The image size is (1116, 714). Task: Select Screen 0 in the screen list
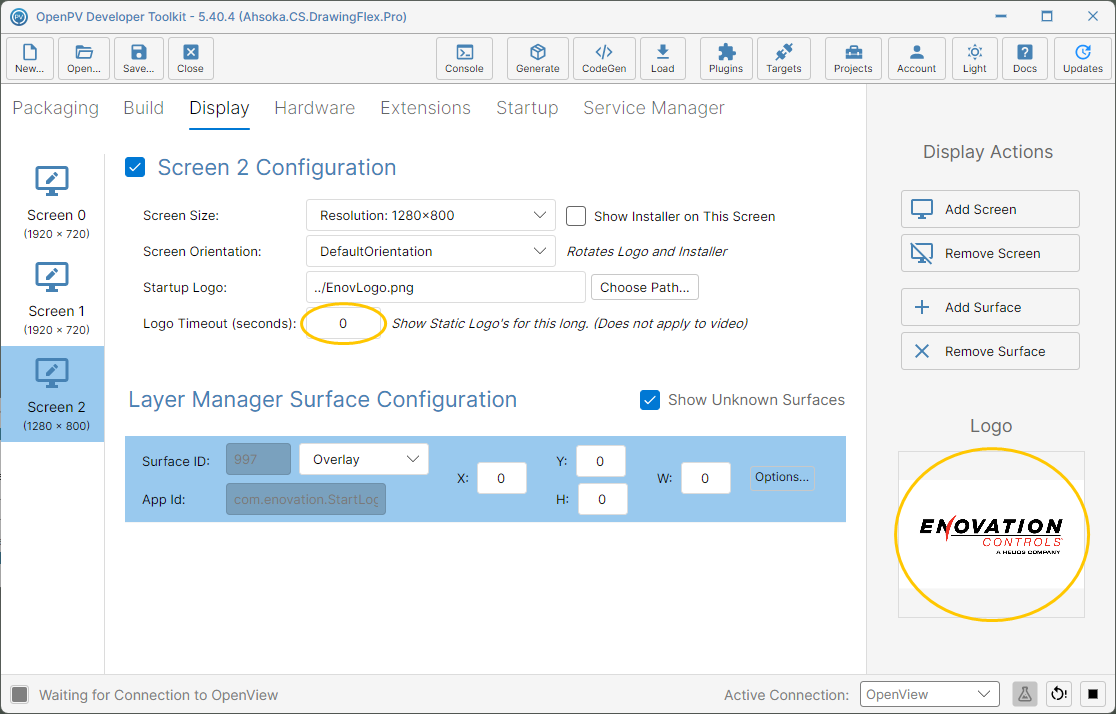point(53,203)
